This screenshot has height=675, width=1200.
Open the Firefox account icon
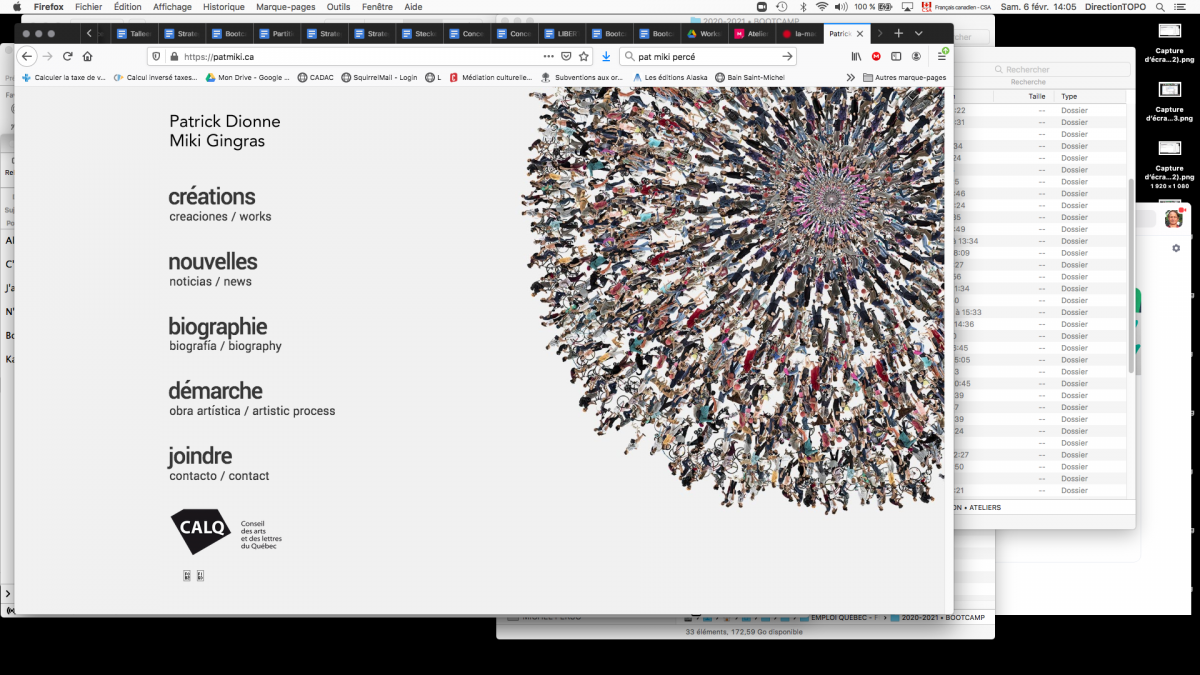914,57
